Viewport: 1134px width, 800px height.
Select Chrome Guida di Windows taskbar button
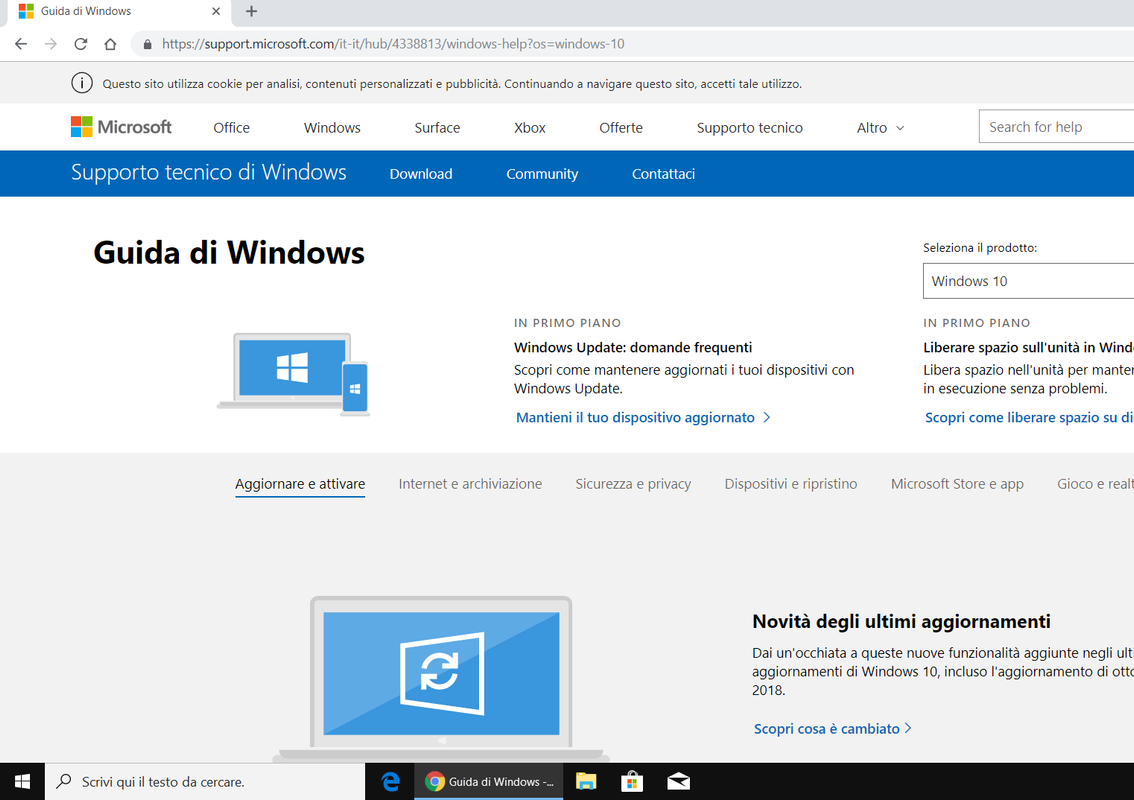[x=489, y=781]
